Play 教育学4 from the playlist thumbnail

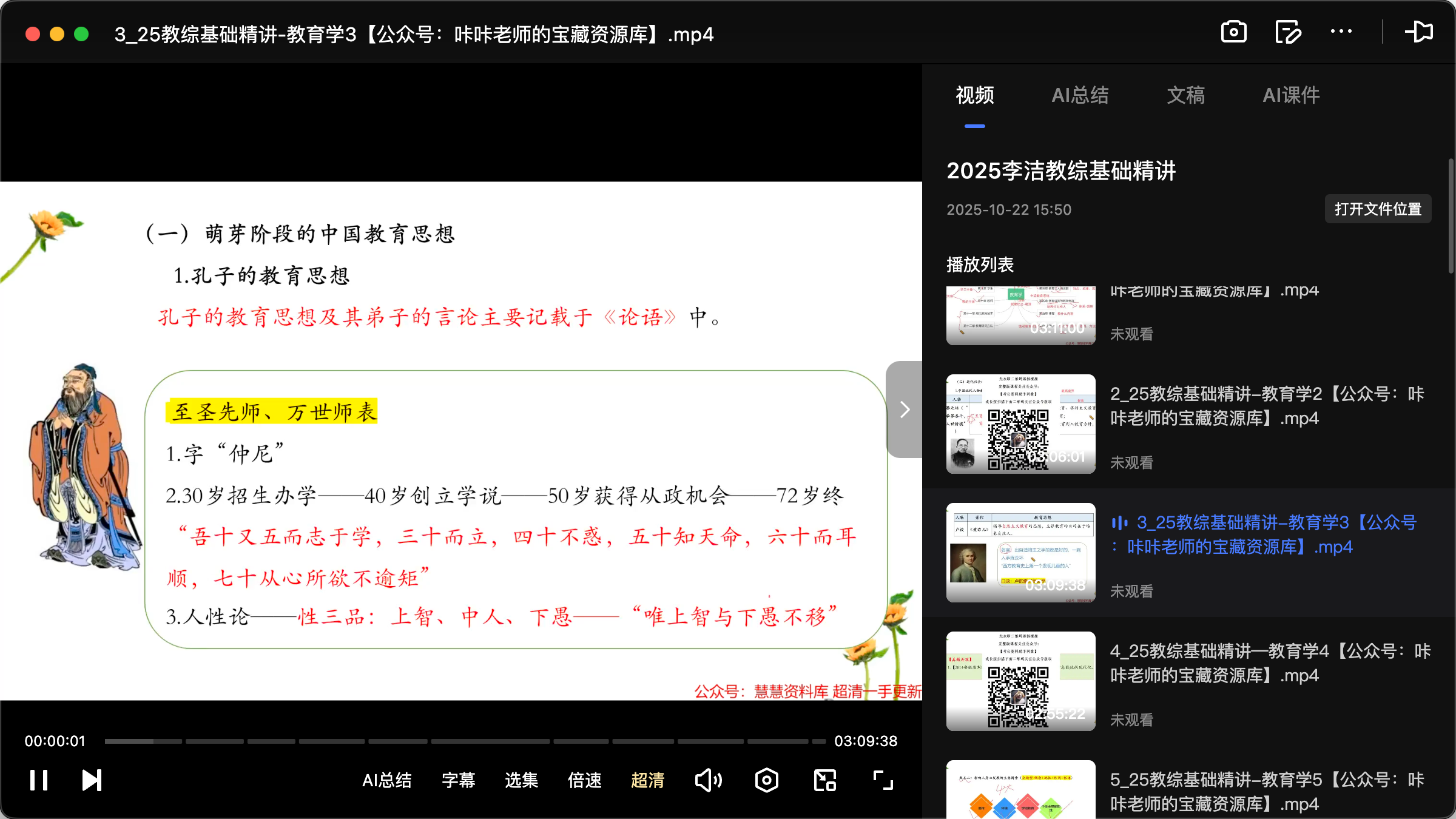click(1020, 680)
